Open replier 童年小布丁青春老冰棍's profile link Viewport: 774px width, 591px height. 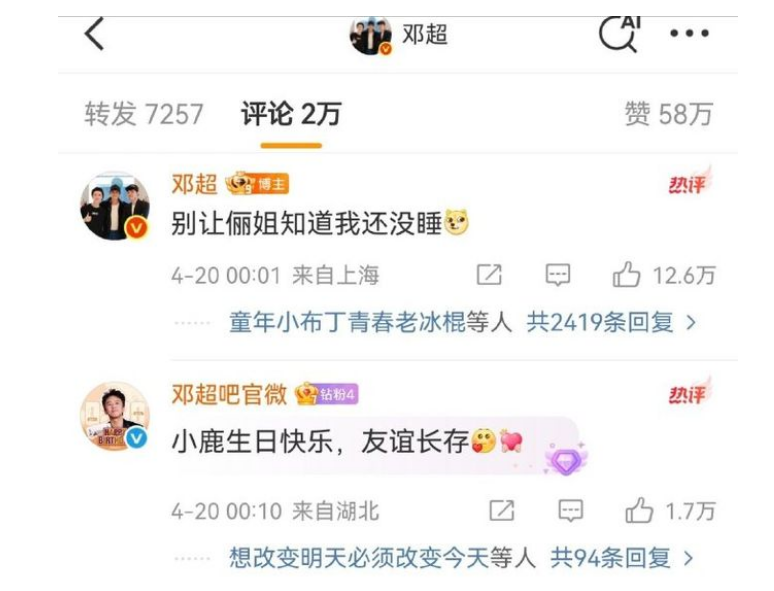click(348, 322)
